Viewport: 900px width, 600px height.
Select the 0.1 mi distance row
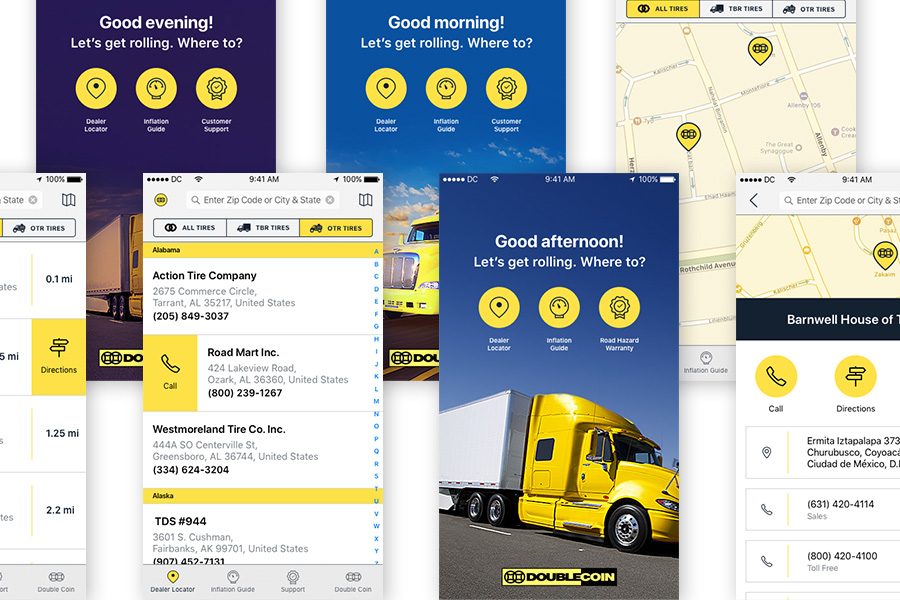coord(43,280)
